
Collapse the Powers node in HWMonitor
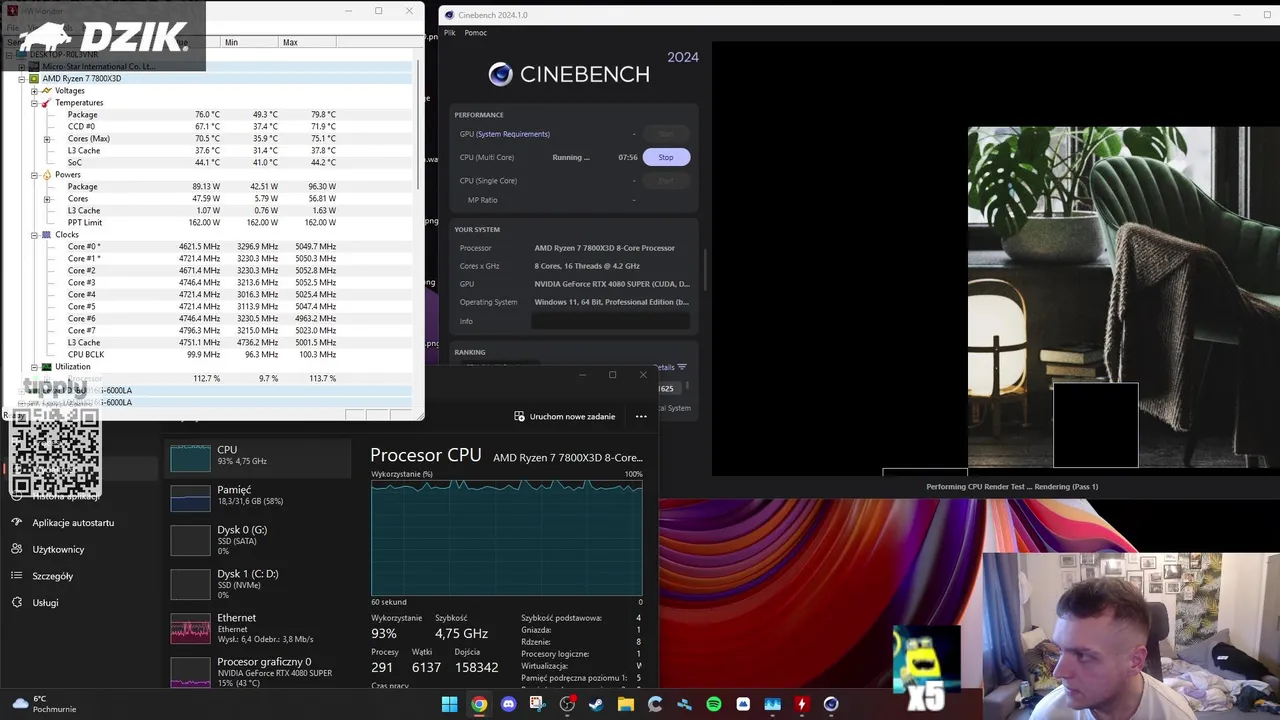pos(34,174)
